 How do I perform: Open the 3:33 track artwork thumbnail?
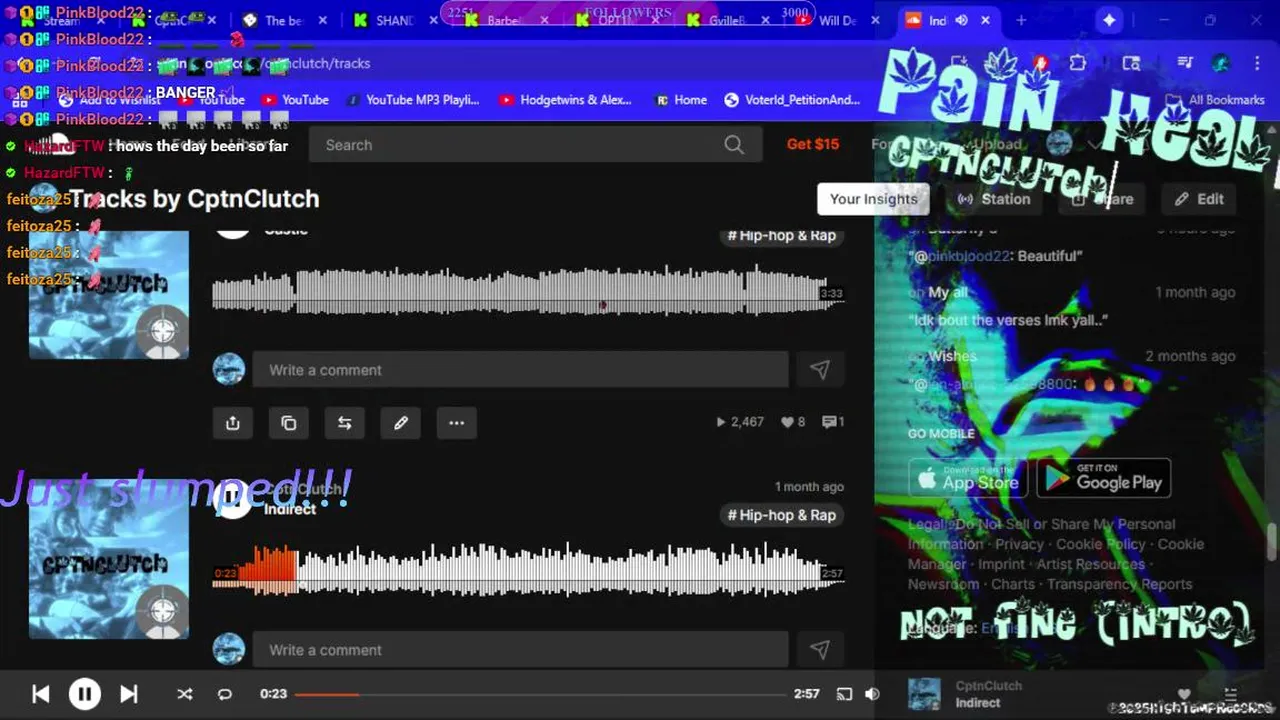(108, 295)
